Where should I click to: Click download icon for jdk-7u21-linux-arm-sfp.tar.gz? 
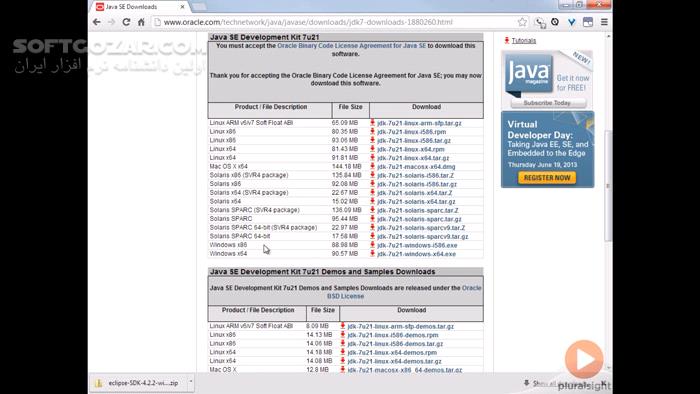point(372,123)
